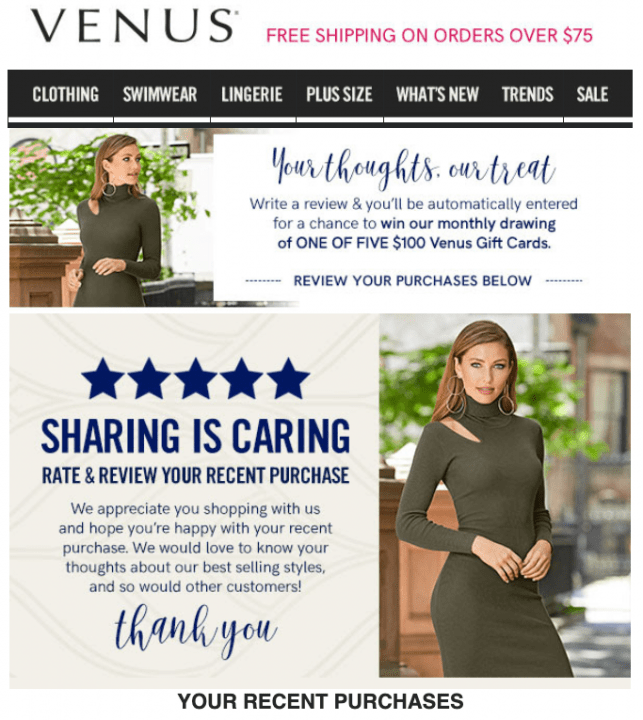Click the Sharing Is Caring headline
Viewport: 643px width, 720px height.
click(196, 436)
